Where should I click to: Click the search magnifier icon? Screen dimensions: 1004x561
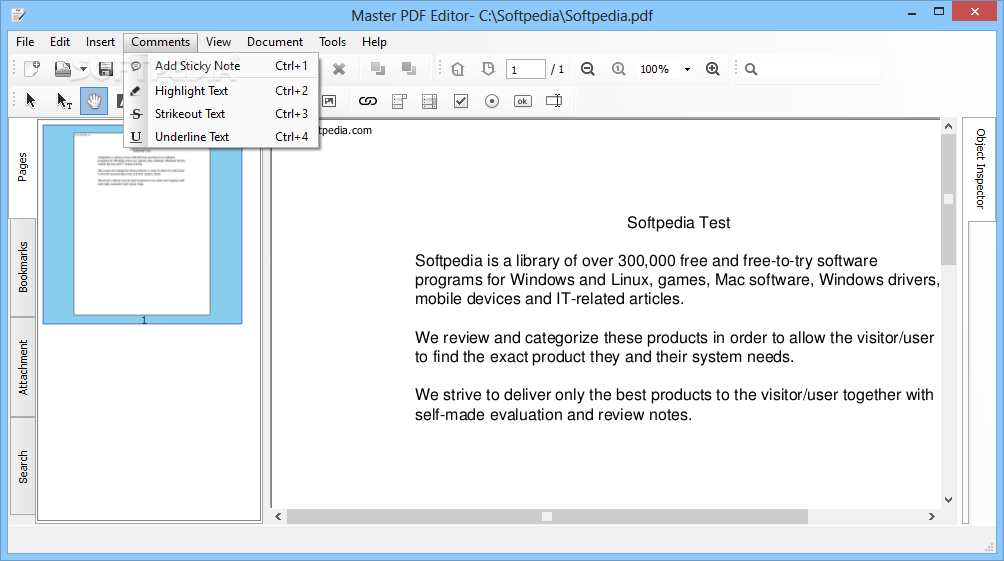pos(752,69)
